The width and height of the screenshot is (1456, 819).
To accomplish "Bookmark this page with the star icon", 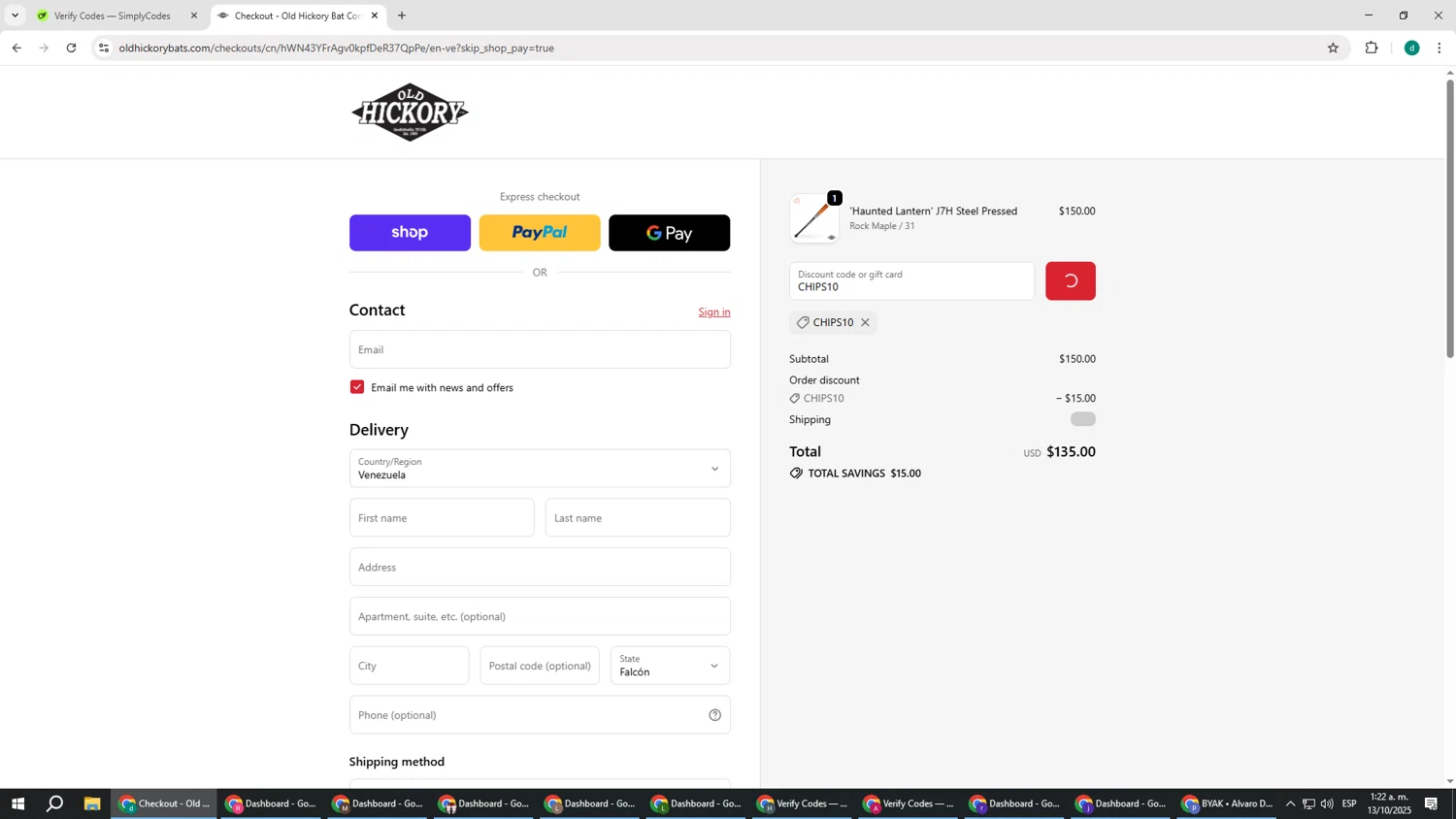I will click(x=1333, y=48).
